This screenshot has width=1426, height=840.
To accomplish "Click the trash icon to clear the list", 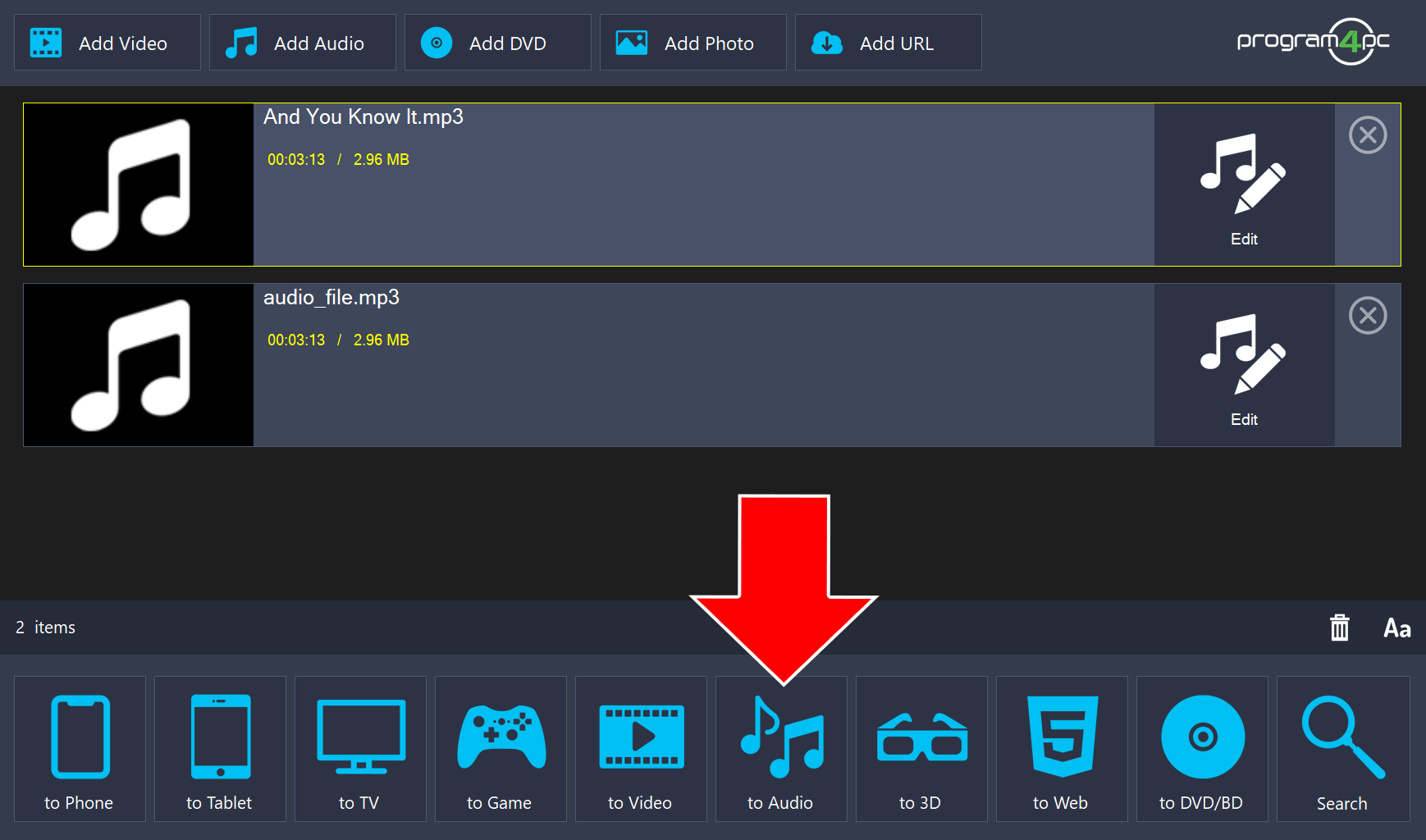I will pyautogui.click(x=1340, y=628).
